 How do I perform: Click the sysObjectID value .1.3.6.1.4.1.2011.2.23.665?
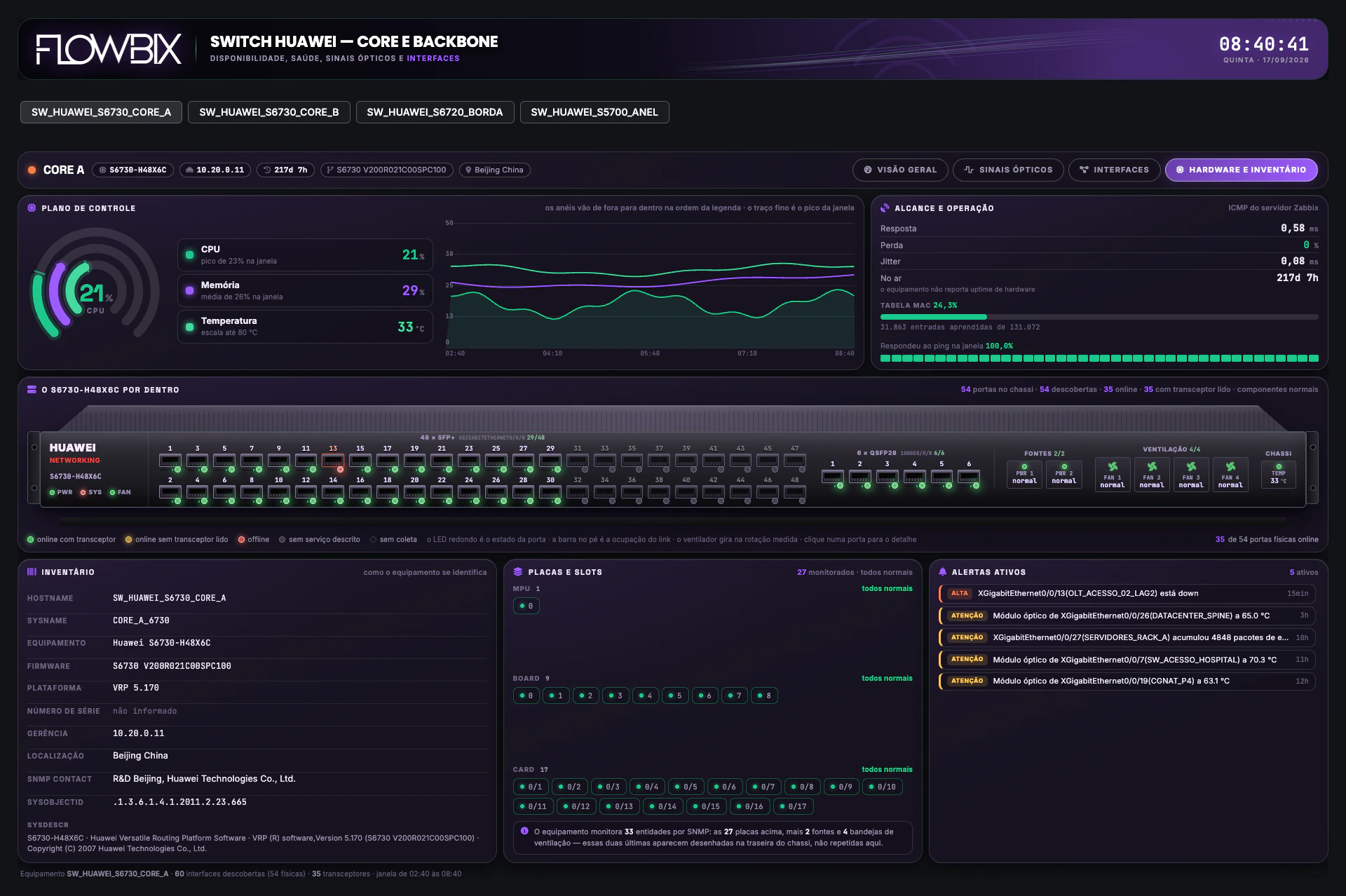pyautogui.click(x=180, y=802)
